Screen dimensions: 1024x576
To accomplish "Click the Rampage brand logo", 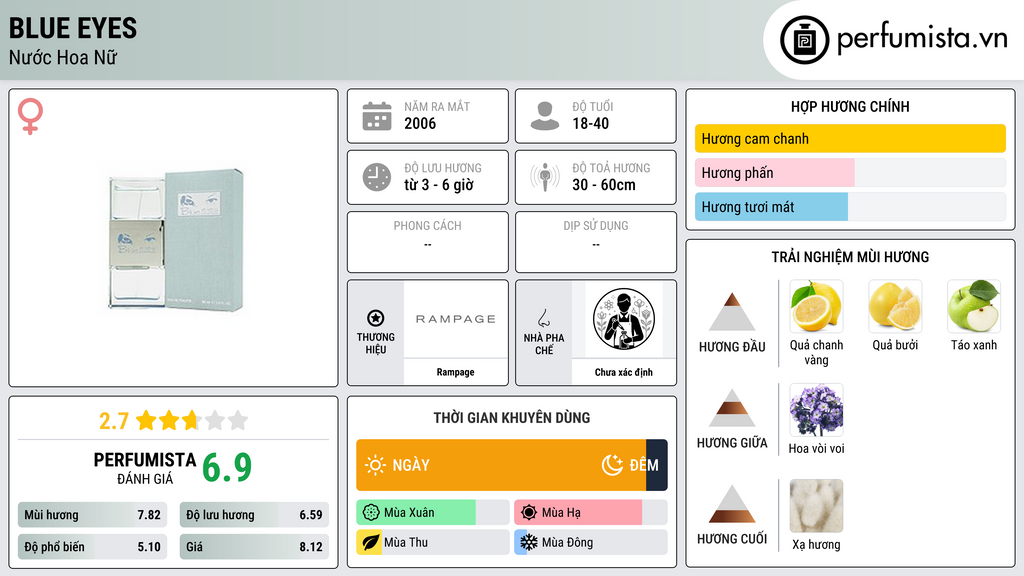I will [x=456, y=319].
